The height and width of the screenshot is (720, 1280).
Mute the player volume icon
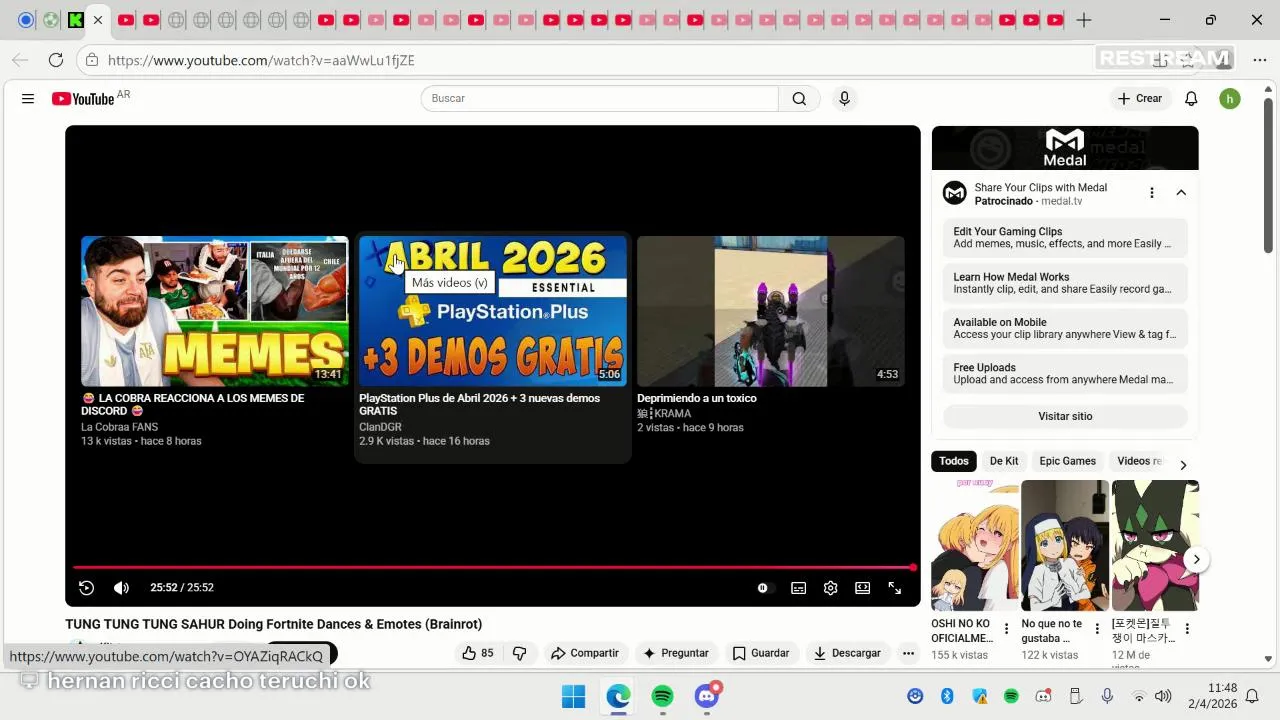coord(121,588)
